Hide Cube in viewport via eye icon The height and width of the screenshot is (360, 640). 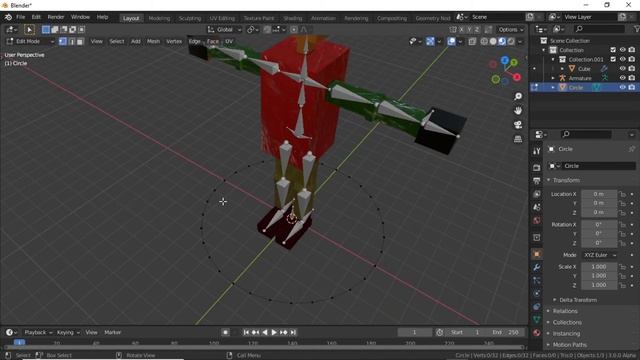click(622, 69)
